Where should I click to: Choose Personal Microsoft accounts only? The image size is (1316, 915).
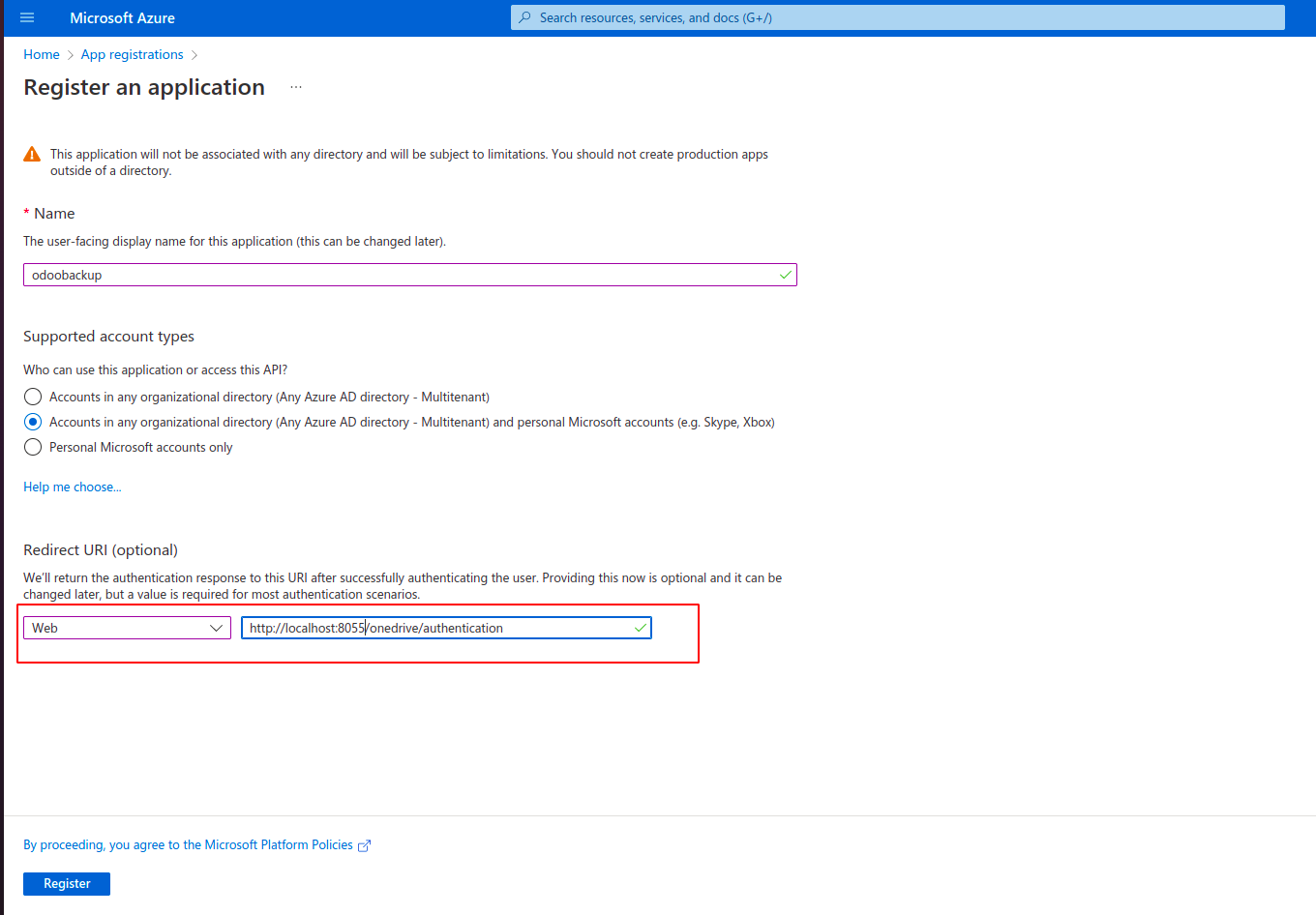33,448
